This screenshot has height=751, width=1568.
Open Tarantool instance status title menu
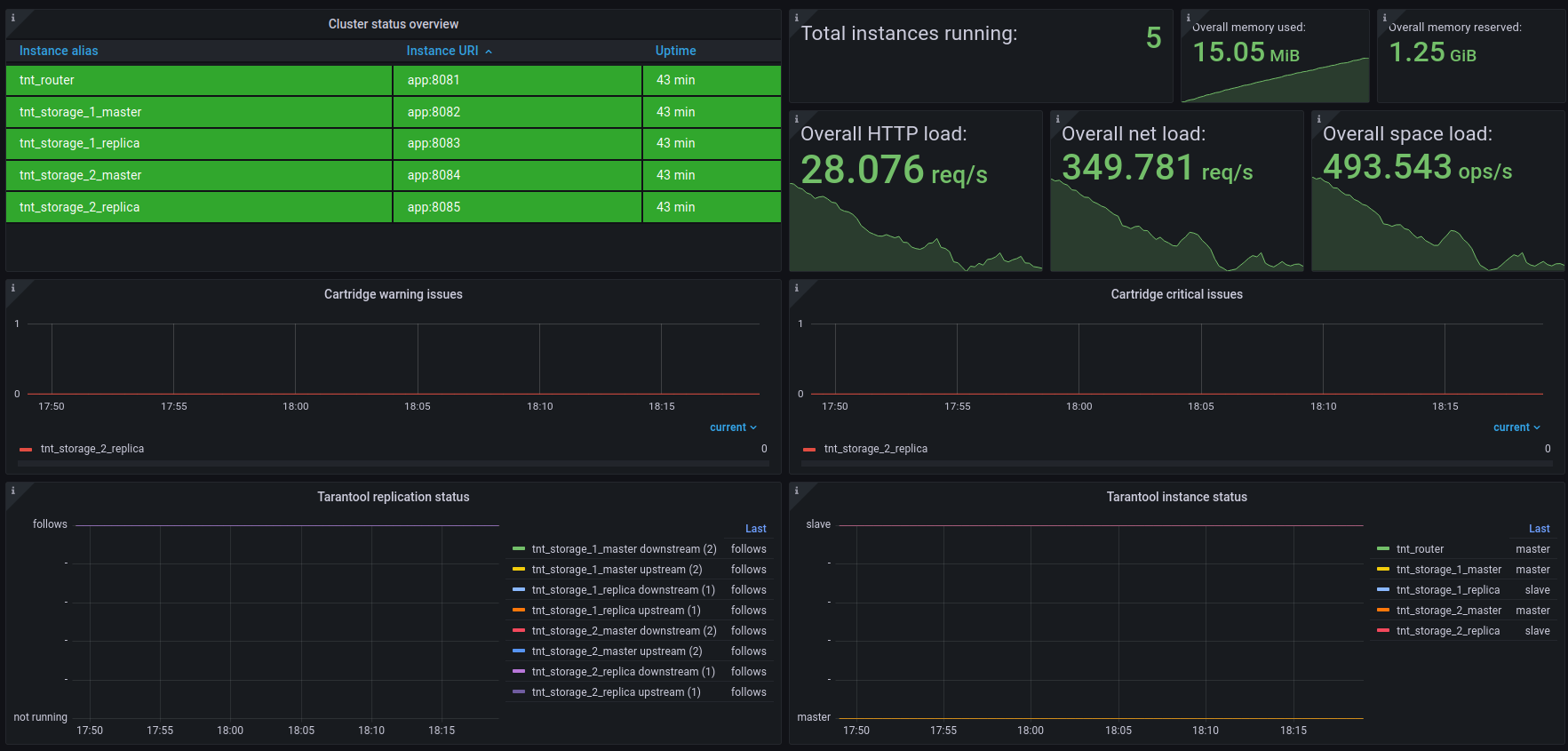pos(1177,497)
